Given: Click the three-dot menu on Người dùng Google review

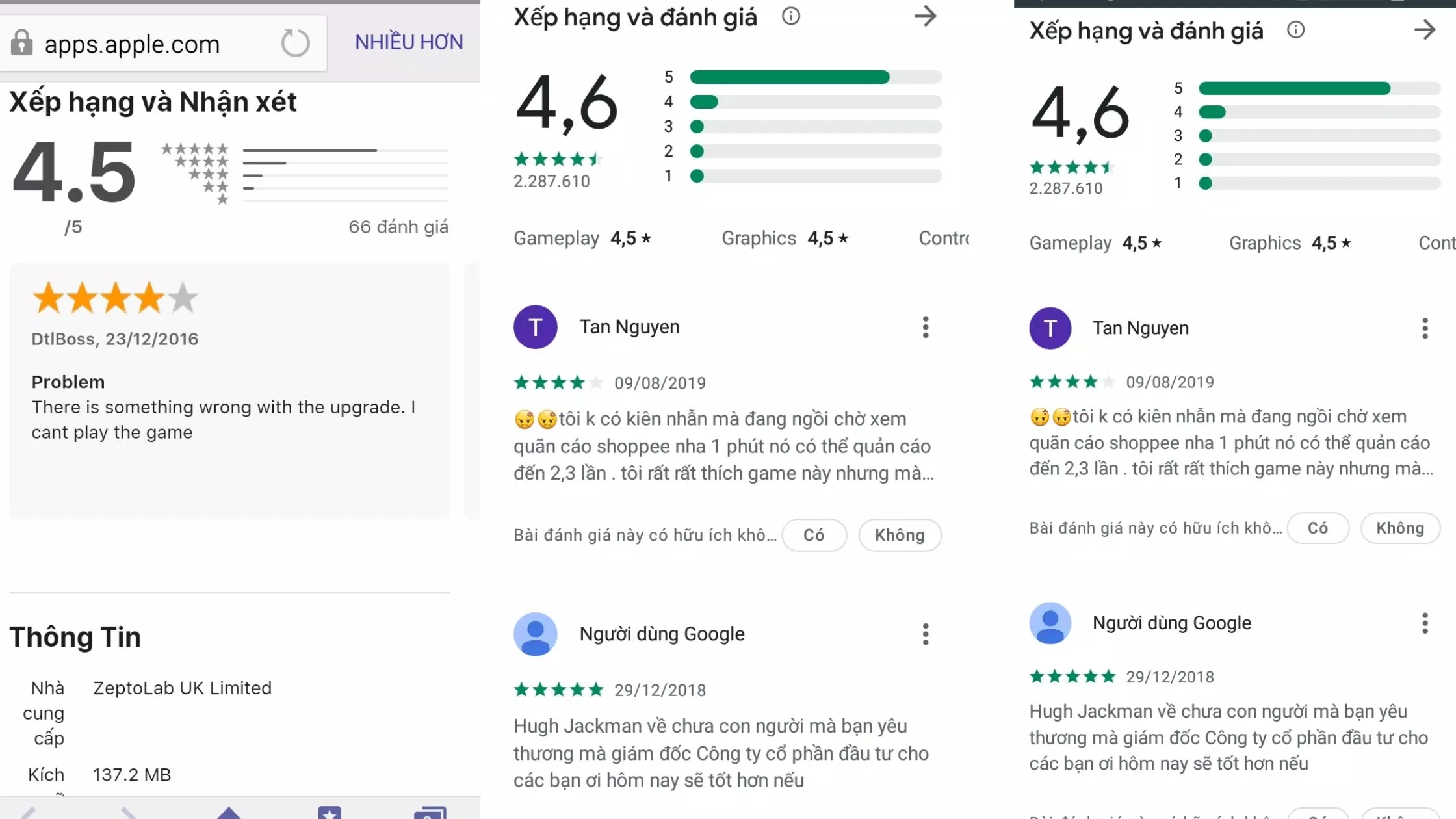Looking at the screenshot, I should click(x=924, y=634).
